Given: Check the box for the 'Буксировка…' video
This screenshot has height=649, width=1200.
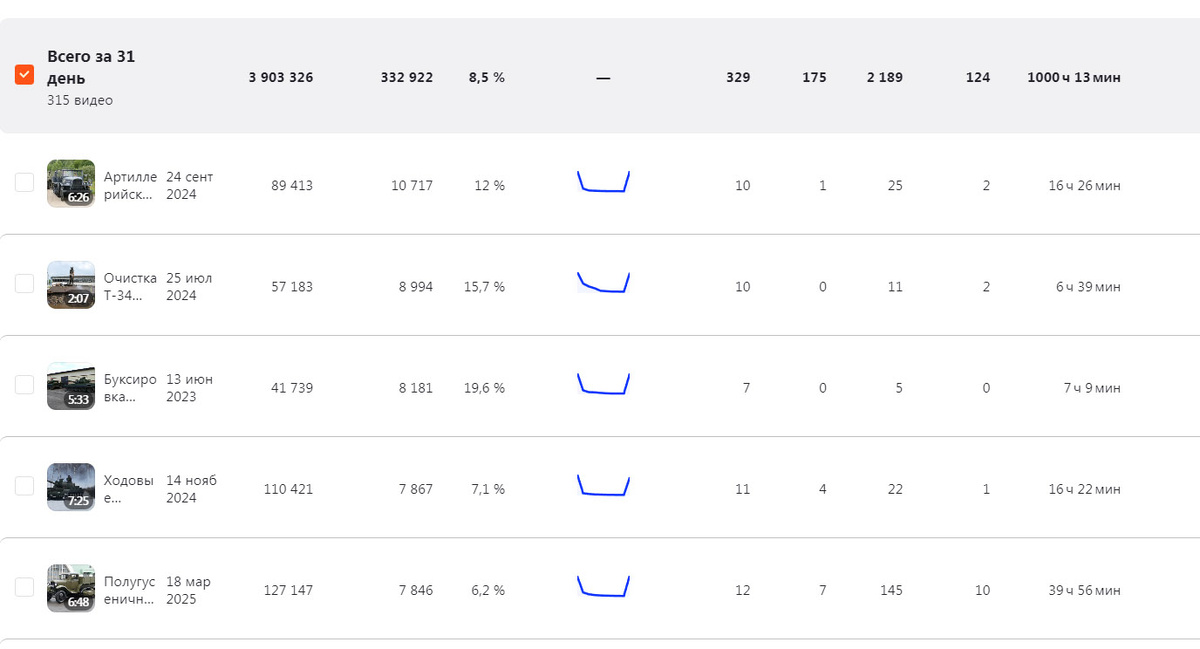Looking at the screenshot, I should tap(25, 385).
